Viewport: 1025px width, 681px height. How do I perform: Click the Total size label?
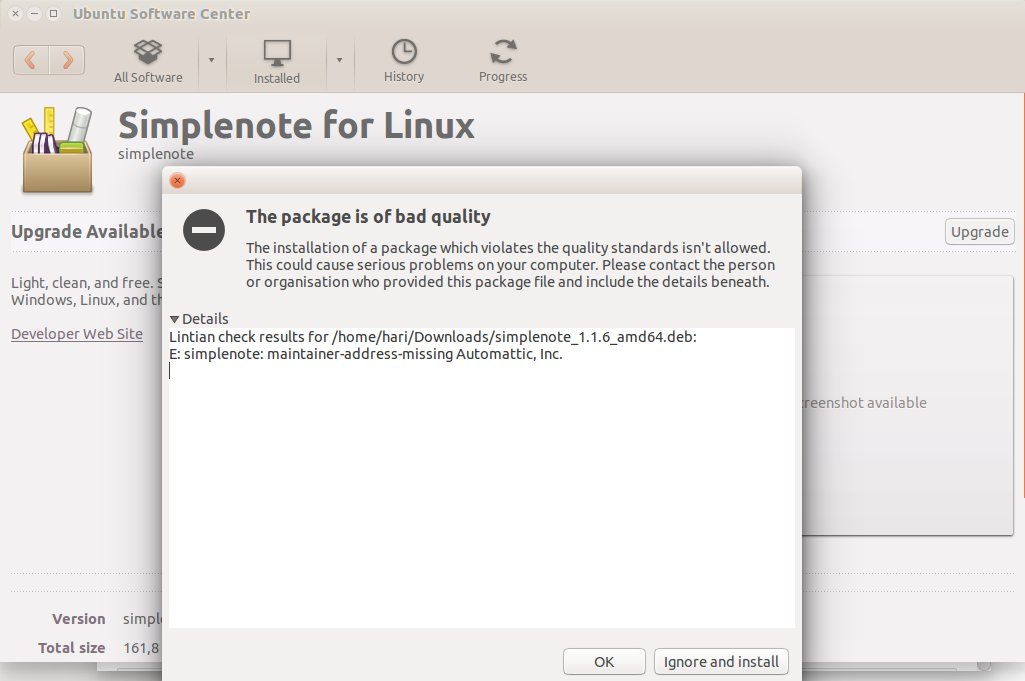(71, 648)
